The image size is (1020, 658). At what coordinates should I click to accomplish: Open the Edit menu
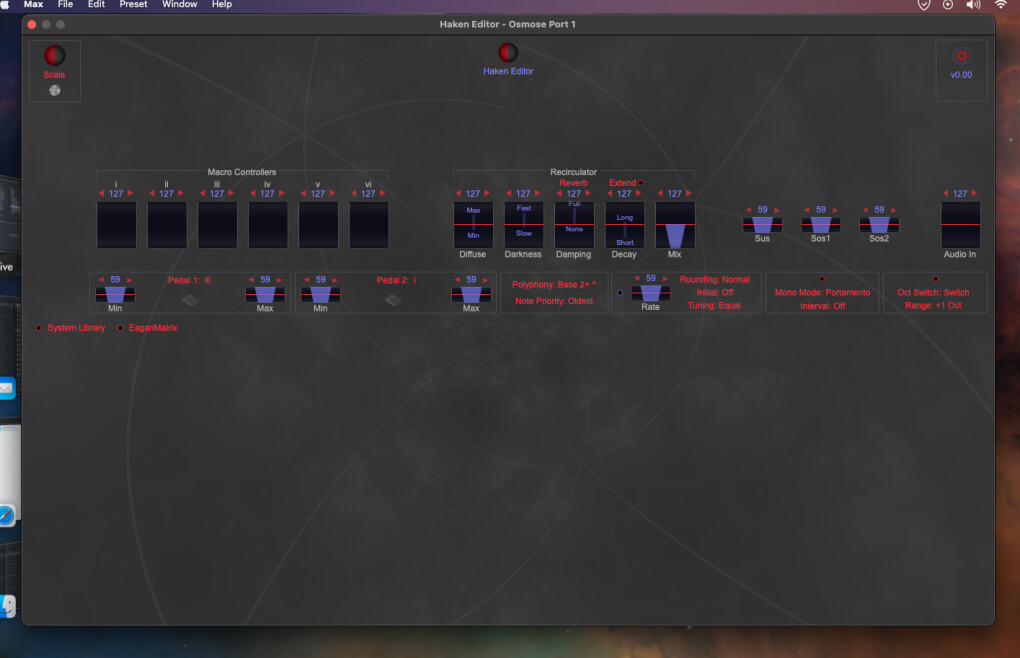point(96,5)
